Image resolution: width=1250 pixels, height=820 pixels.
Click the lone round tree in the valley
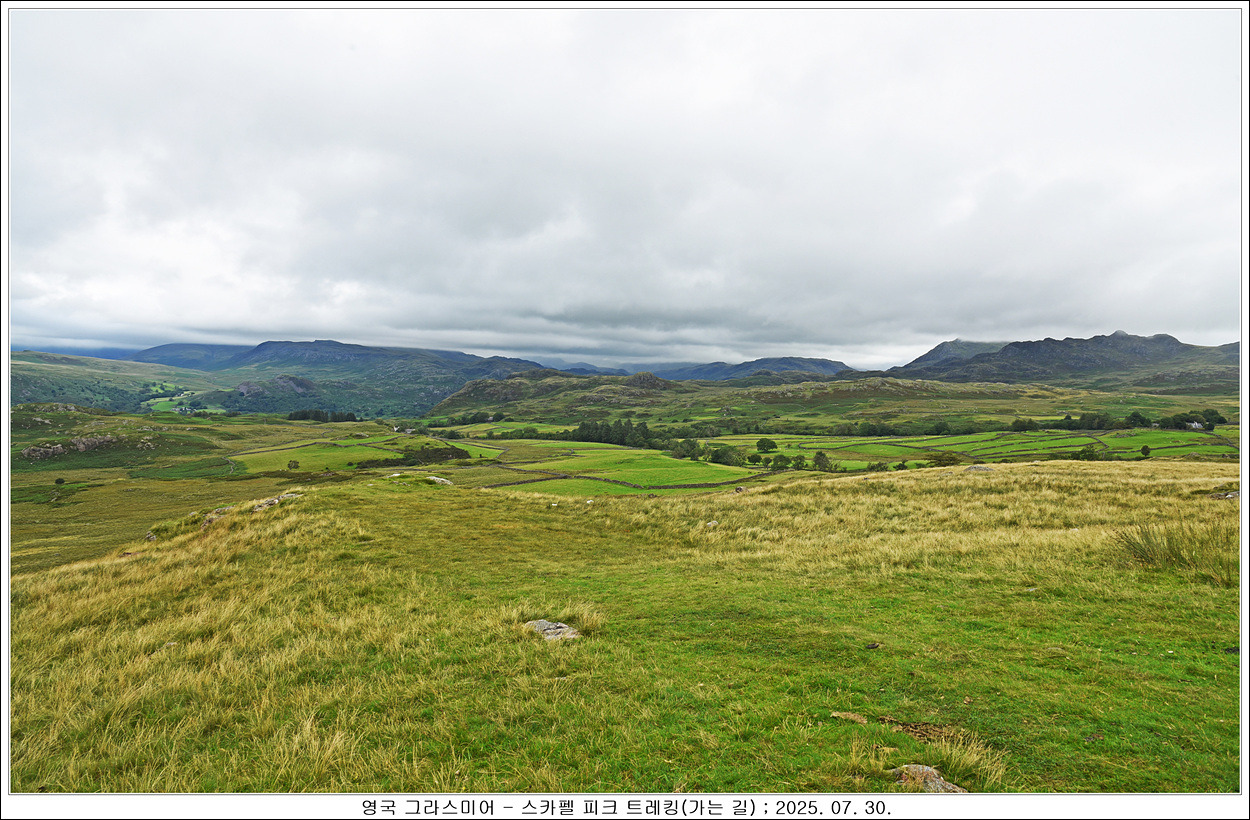(765, 445)
